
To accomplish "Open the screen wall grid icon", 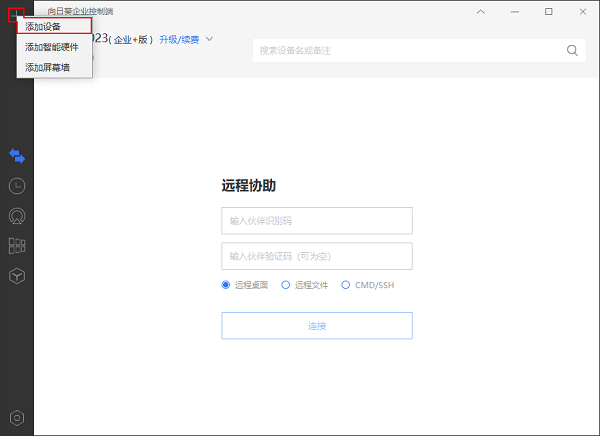I will click(17, 245).
